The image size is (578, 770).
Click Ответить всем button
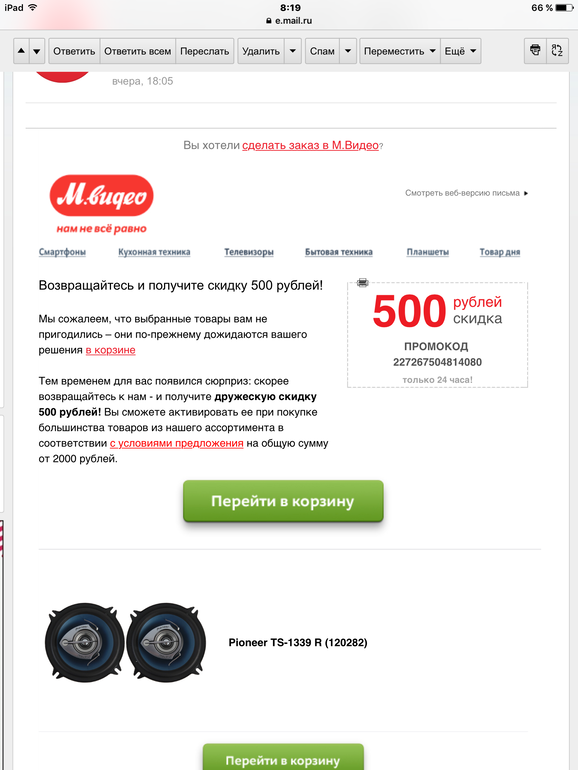(x=138, y=51)
